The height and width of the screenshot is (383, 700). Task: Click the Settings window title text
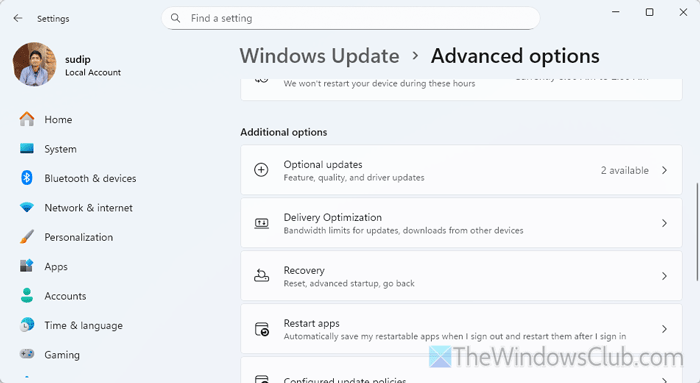53,19
